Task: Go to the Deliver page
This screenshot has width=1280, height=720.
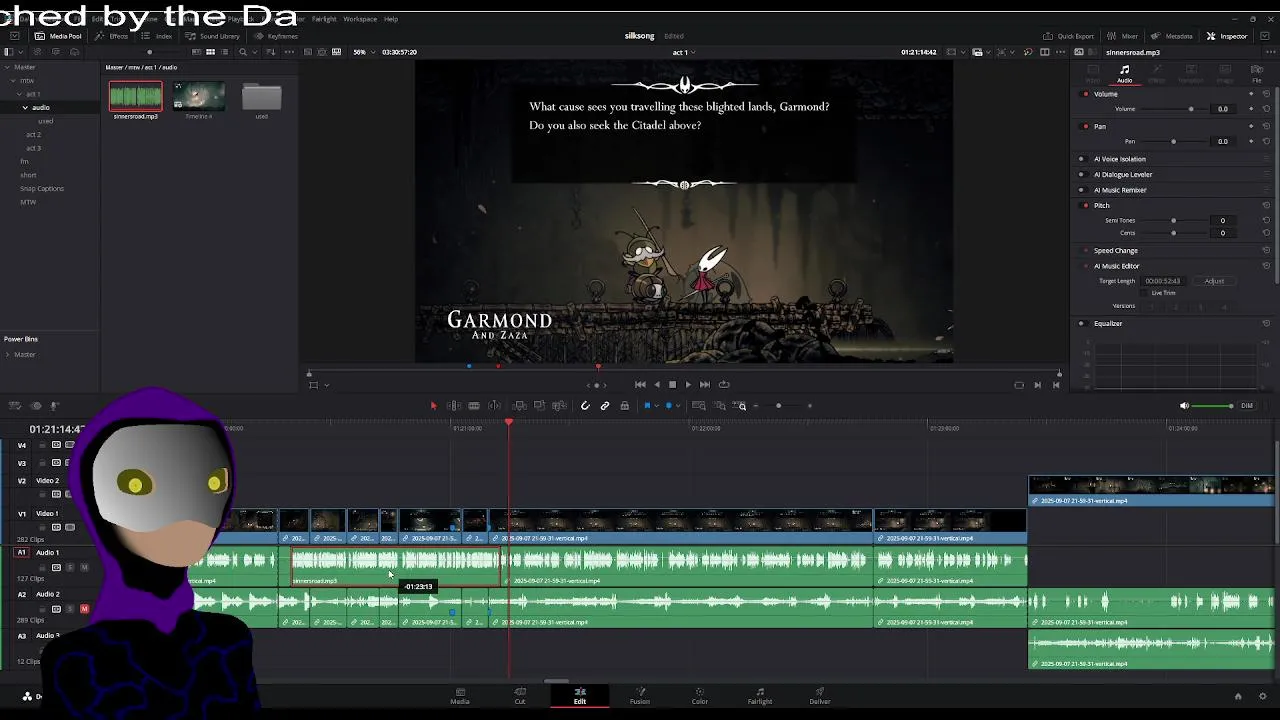Action: tap(820, 694)
